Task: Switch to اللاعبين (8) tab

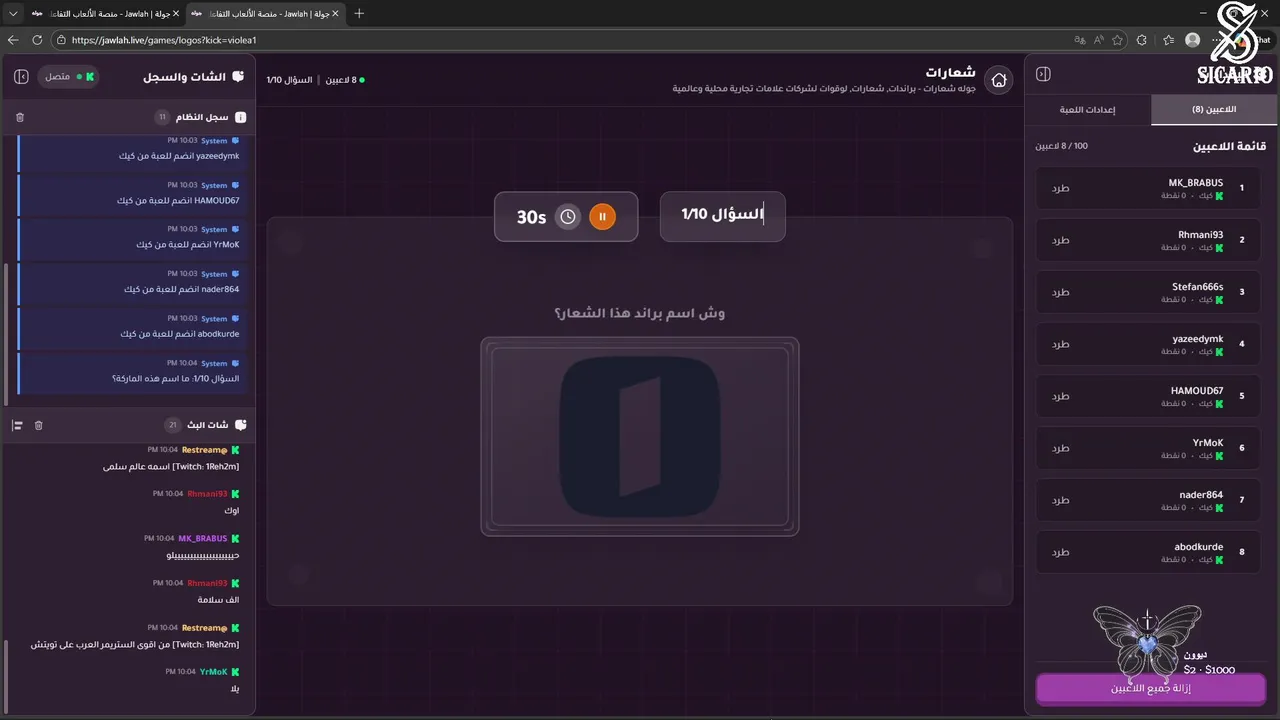Action: coord(1214,109)
